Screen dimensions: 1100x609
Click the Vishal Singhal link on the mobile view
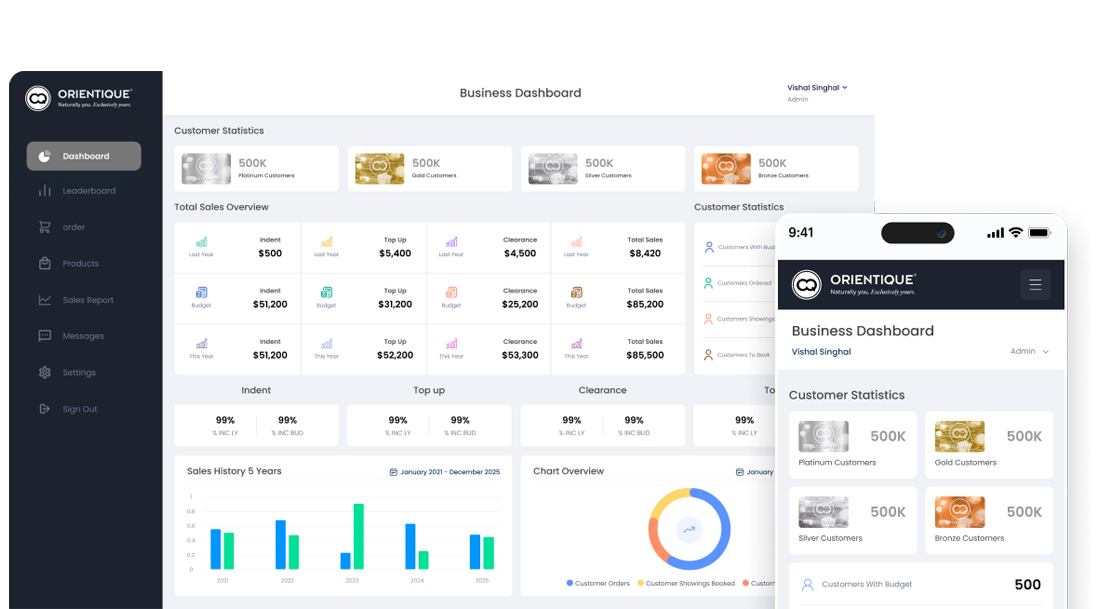click(x=821, y=352)
